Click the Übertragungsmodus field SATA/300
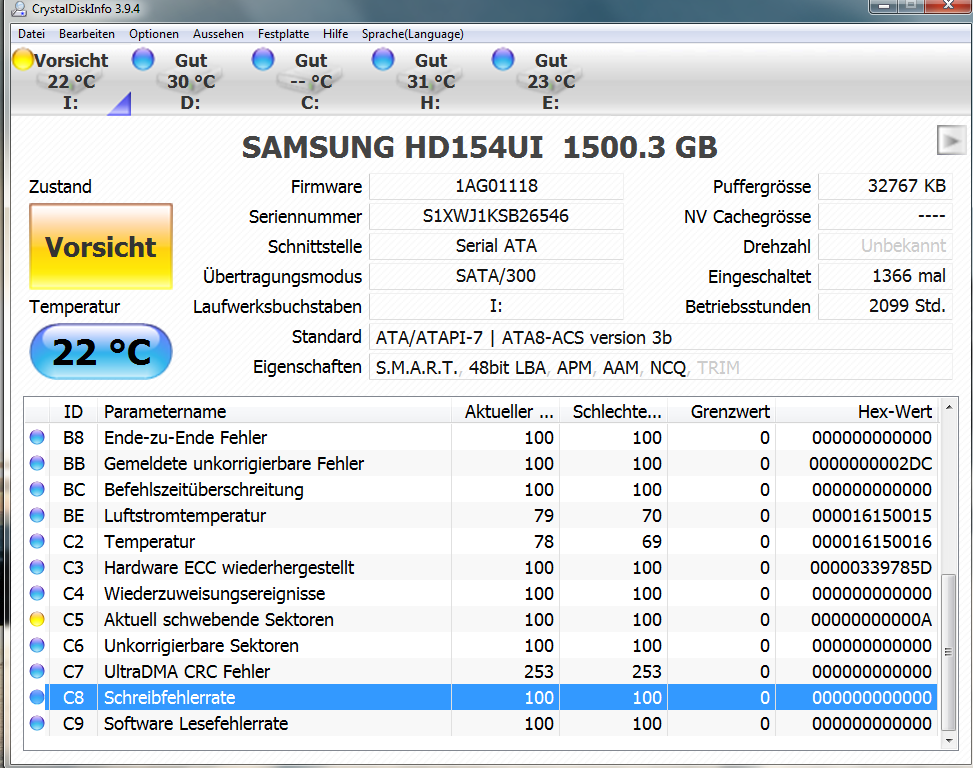Screen dimensions: 973x768 tap(496, 276)
